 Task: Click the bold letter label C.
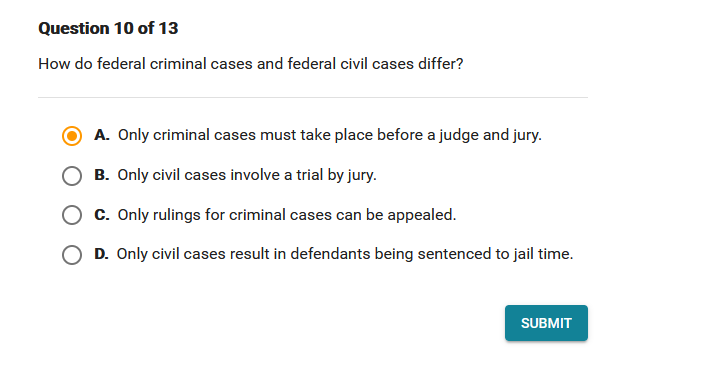click(x=102, y=215)
